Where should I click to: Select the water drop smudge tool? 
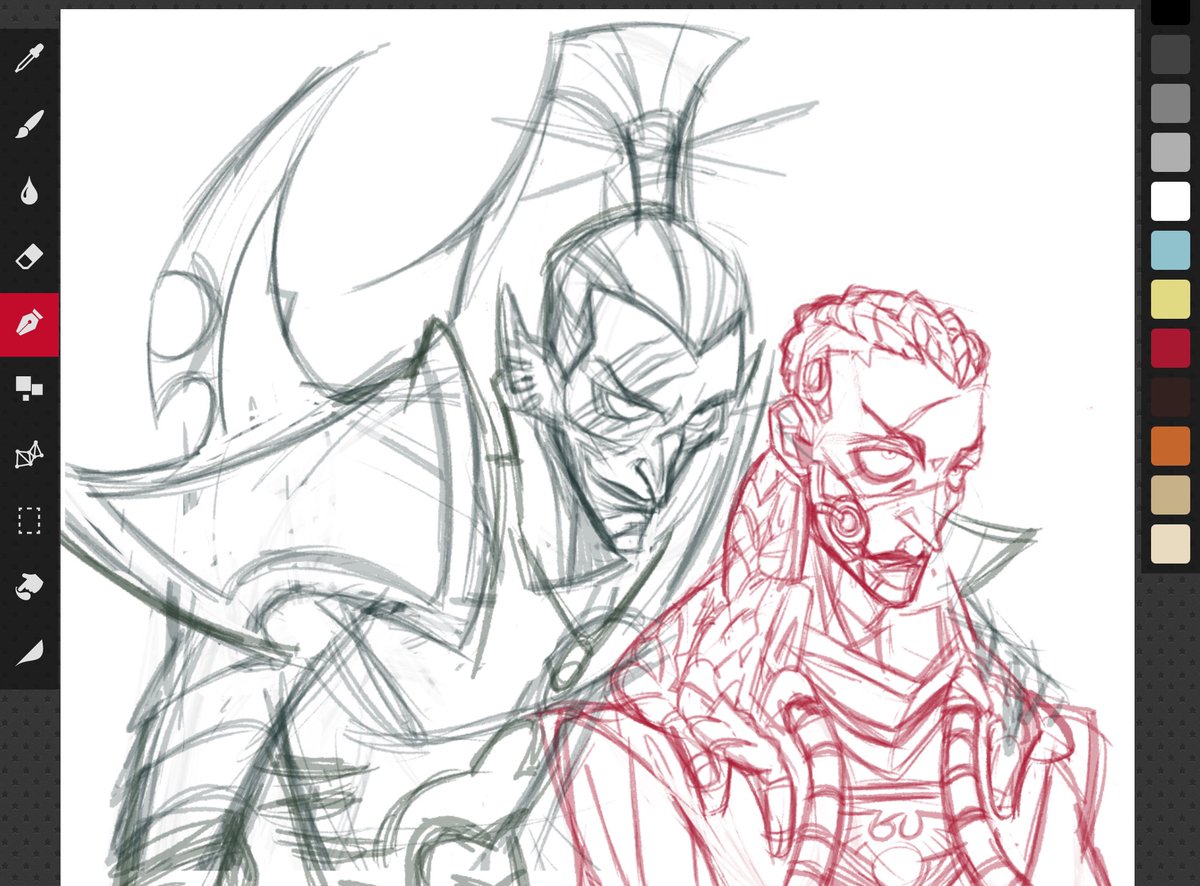(x=29, y=191)
